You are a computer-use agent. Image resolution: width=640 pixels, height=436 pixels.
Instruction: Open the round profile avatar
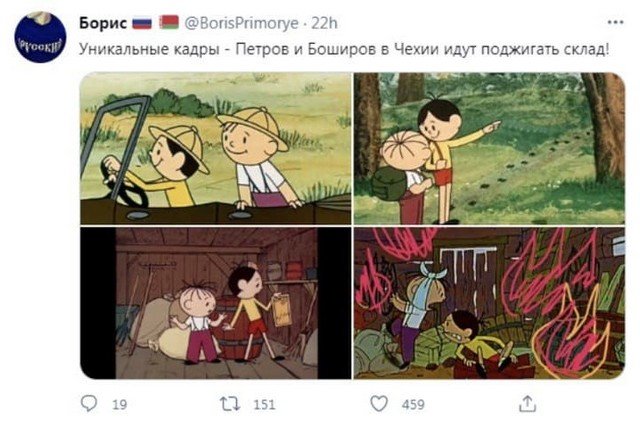[x=40, y=38]
